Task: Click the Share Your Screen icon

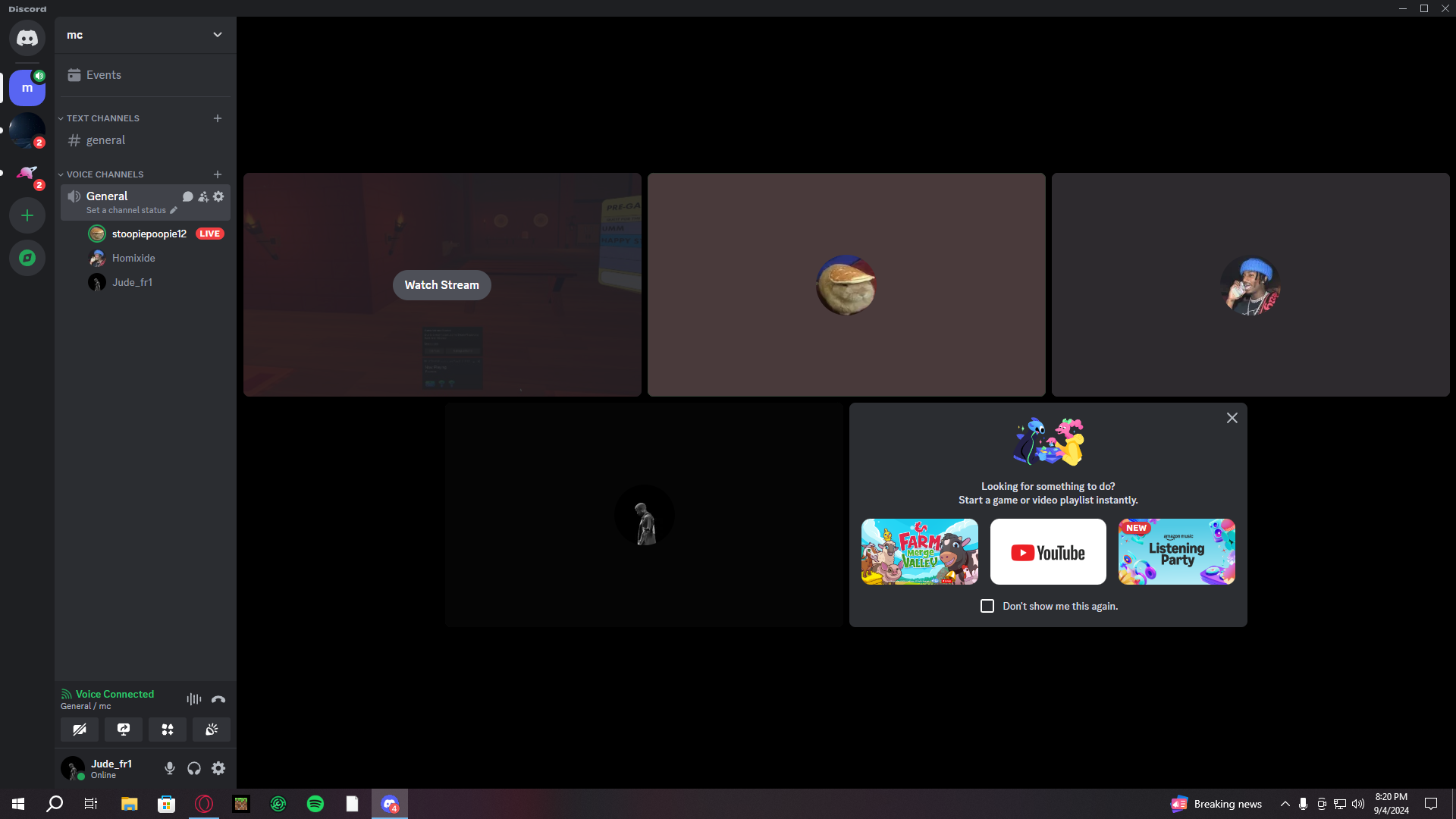Action: [124, 730]
